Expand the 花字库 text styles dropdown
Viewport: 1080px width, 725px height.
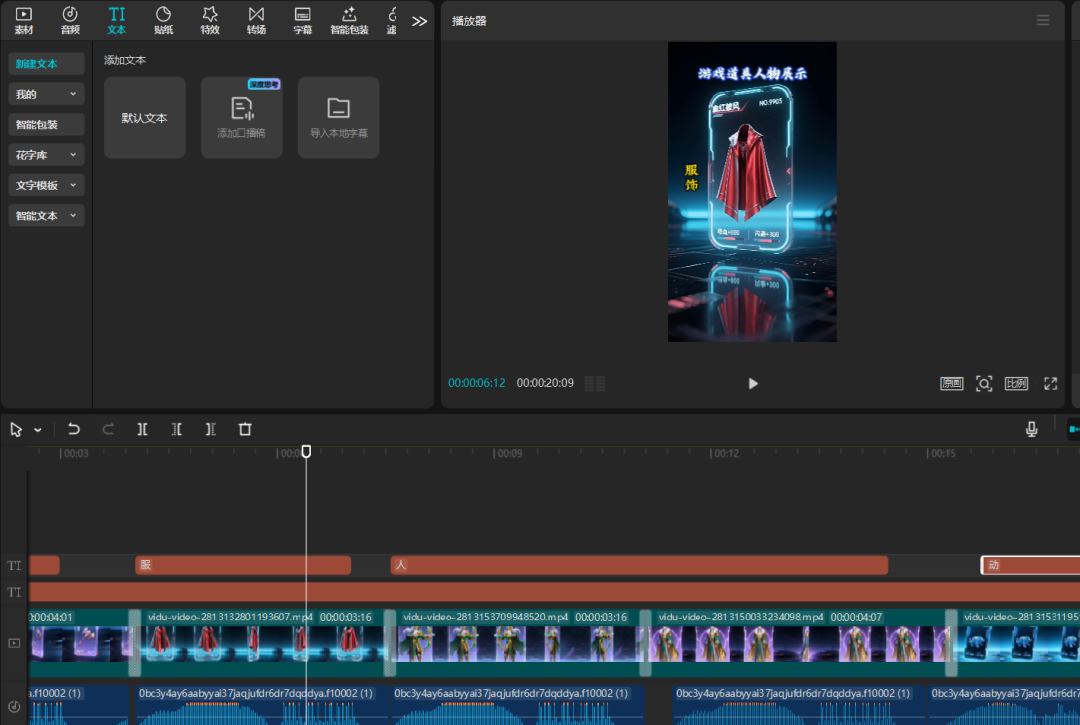pyautogui.click(x=46, y=154)
